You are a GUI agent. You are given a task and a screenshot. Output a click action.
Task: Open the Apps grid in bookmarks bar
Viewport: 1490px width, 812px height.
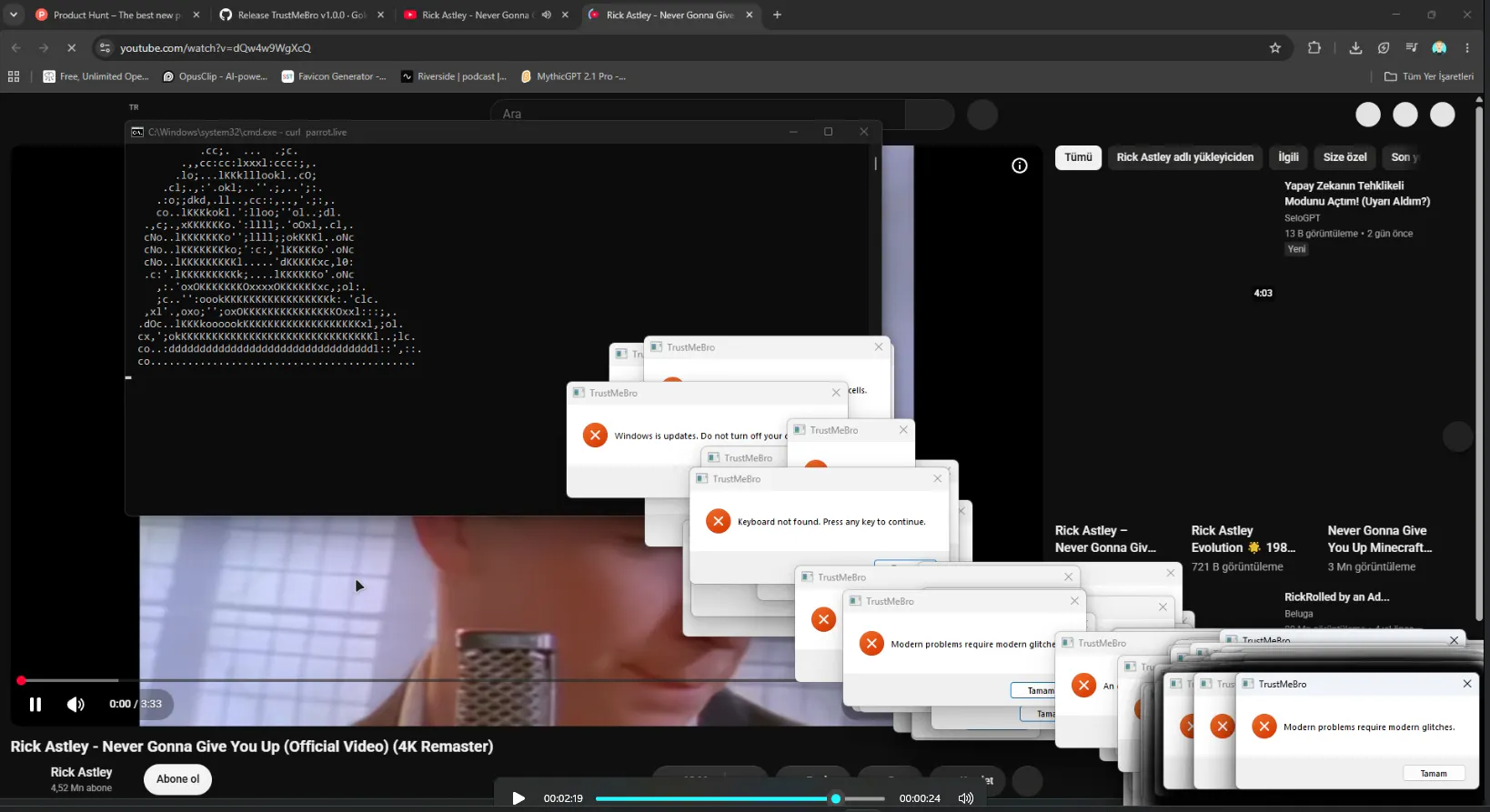14,76
